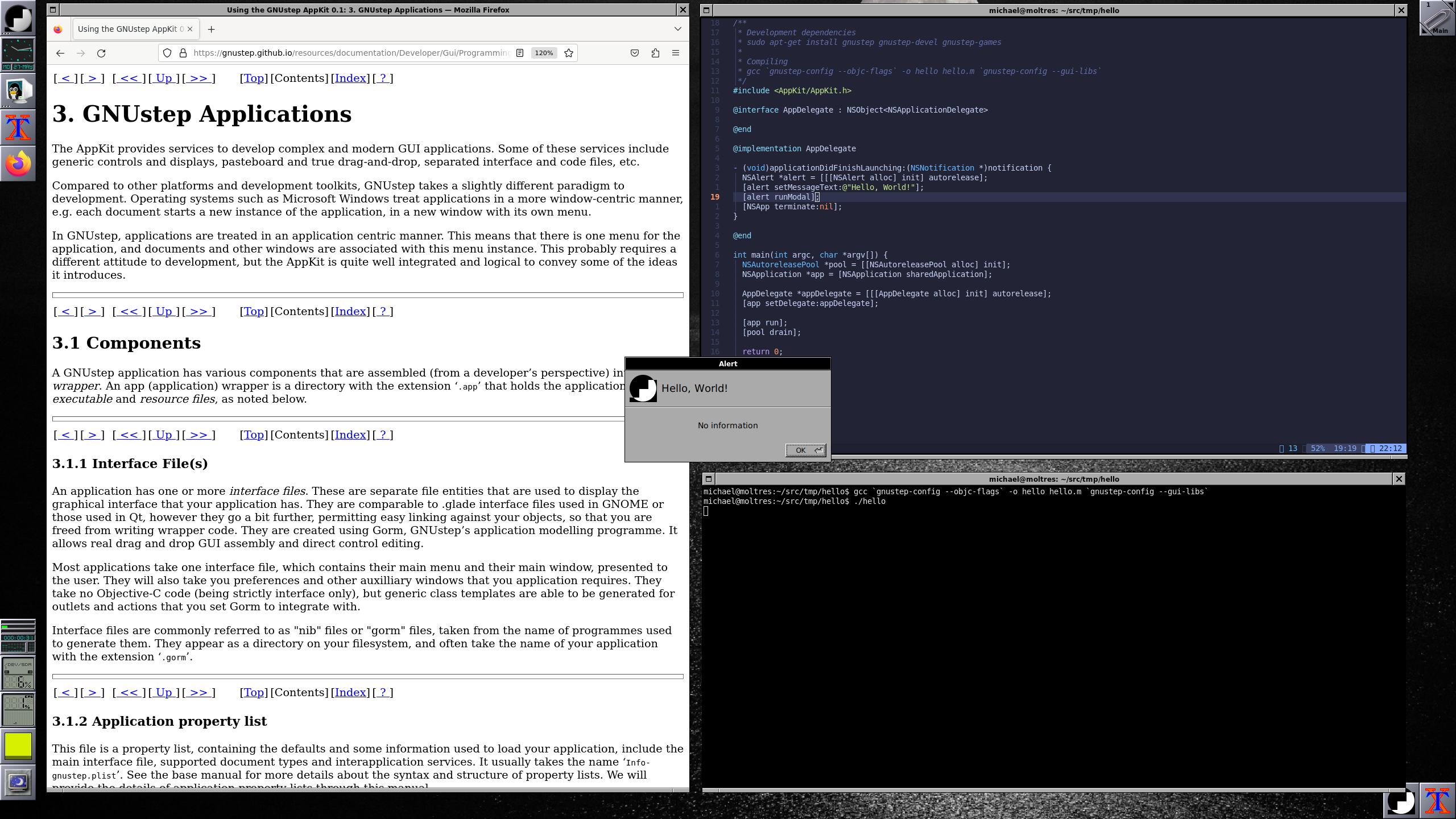Click the 'Main' workspace clip icon
1456x819 pixels.
pyautogui.click(x=1437, y=18)
